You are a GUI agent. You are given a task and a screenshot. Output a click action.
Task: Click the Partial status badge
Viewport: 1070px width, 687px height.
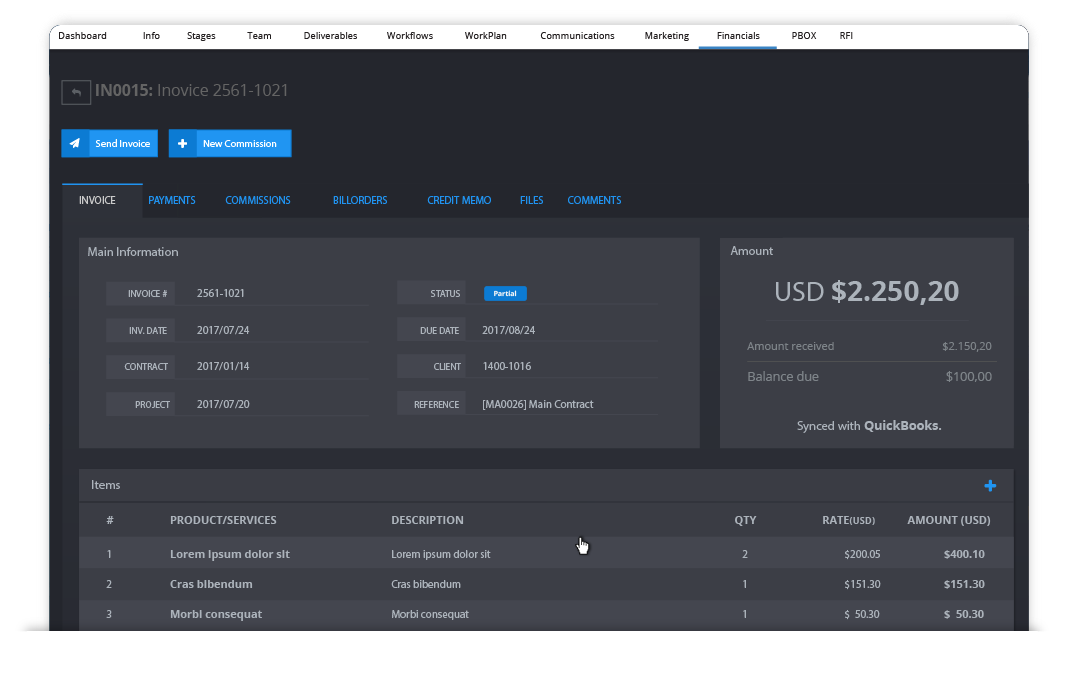[x=505, y=293]
